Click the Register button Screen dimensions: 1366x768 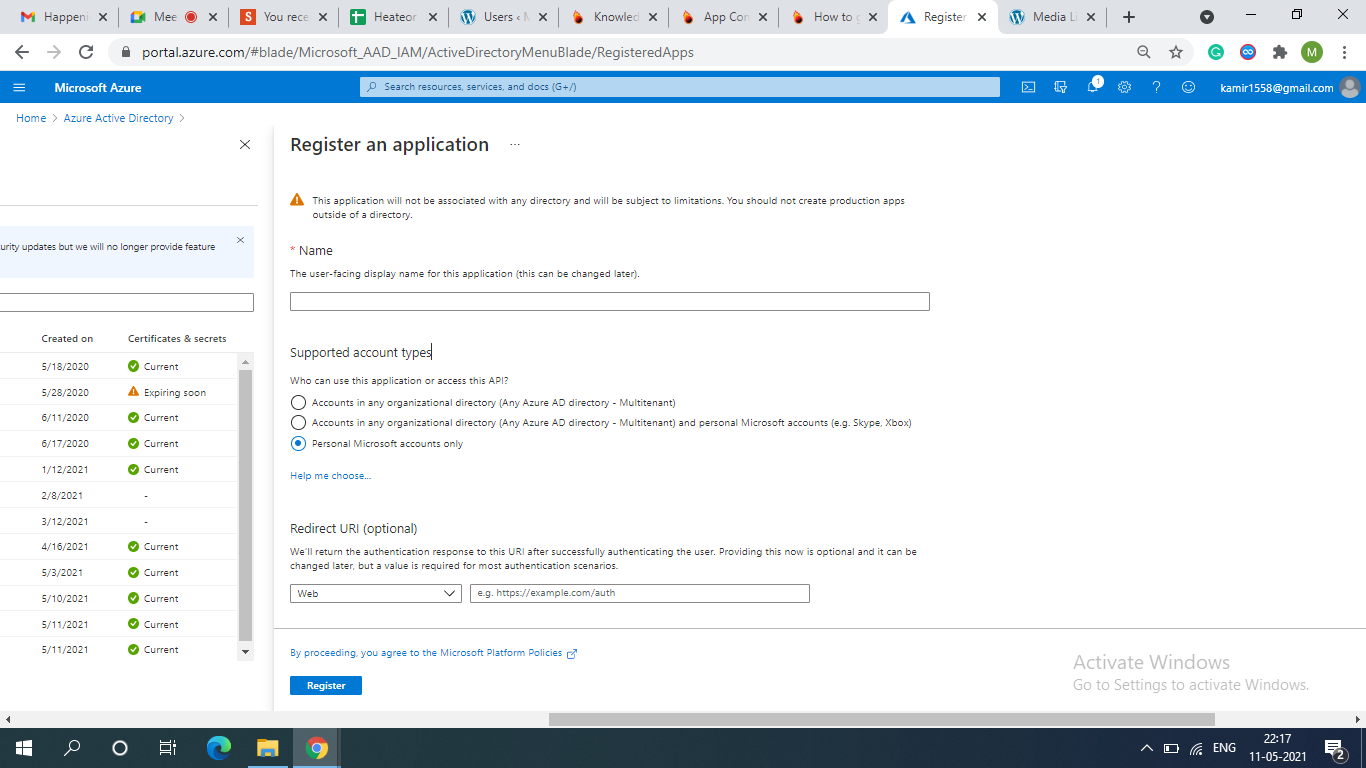click(326, 686)
